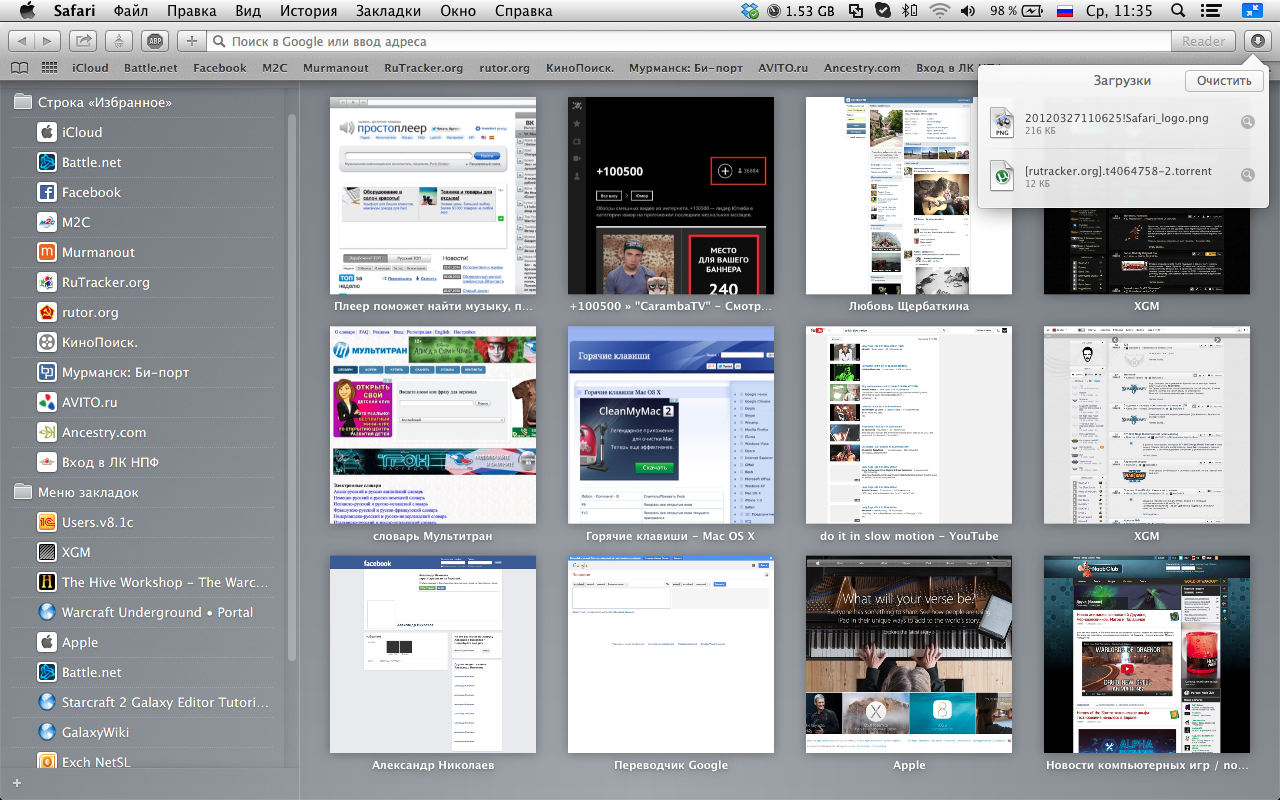Click the address and search field
This screenshot has width=1280, height=800.
coord(690,41)
